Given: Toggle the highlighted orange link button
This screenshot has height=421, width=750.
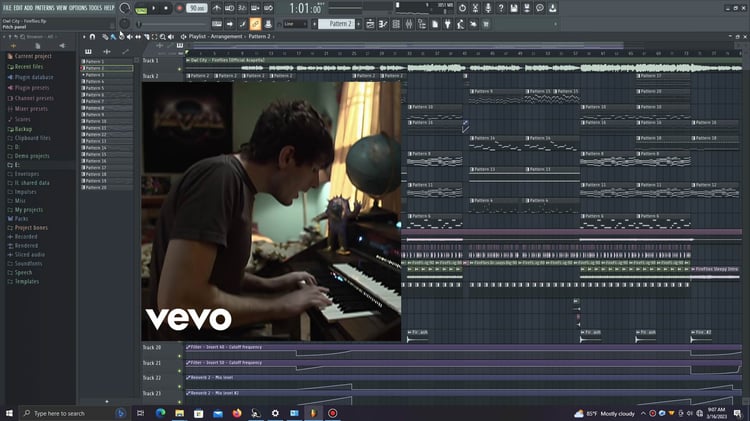Looking at the screenshot, I should [x=255, y=24].
